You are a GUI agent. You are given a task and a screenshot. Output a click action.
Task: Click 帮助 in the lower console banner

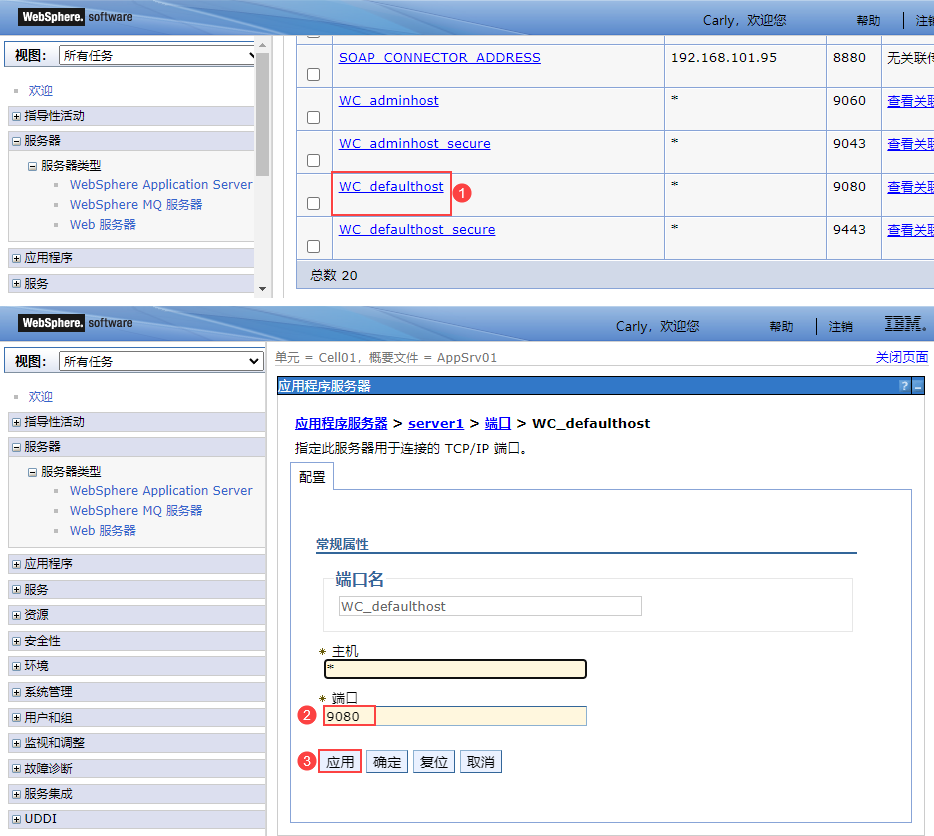click(781, 326)
